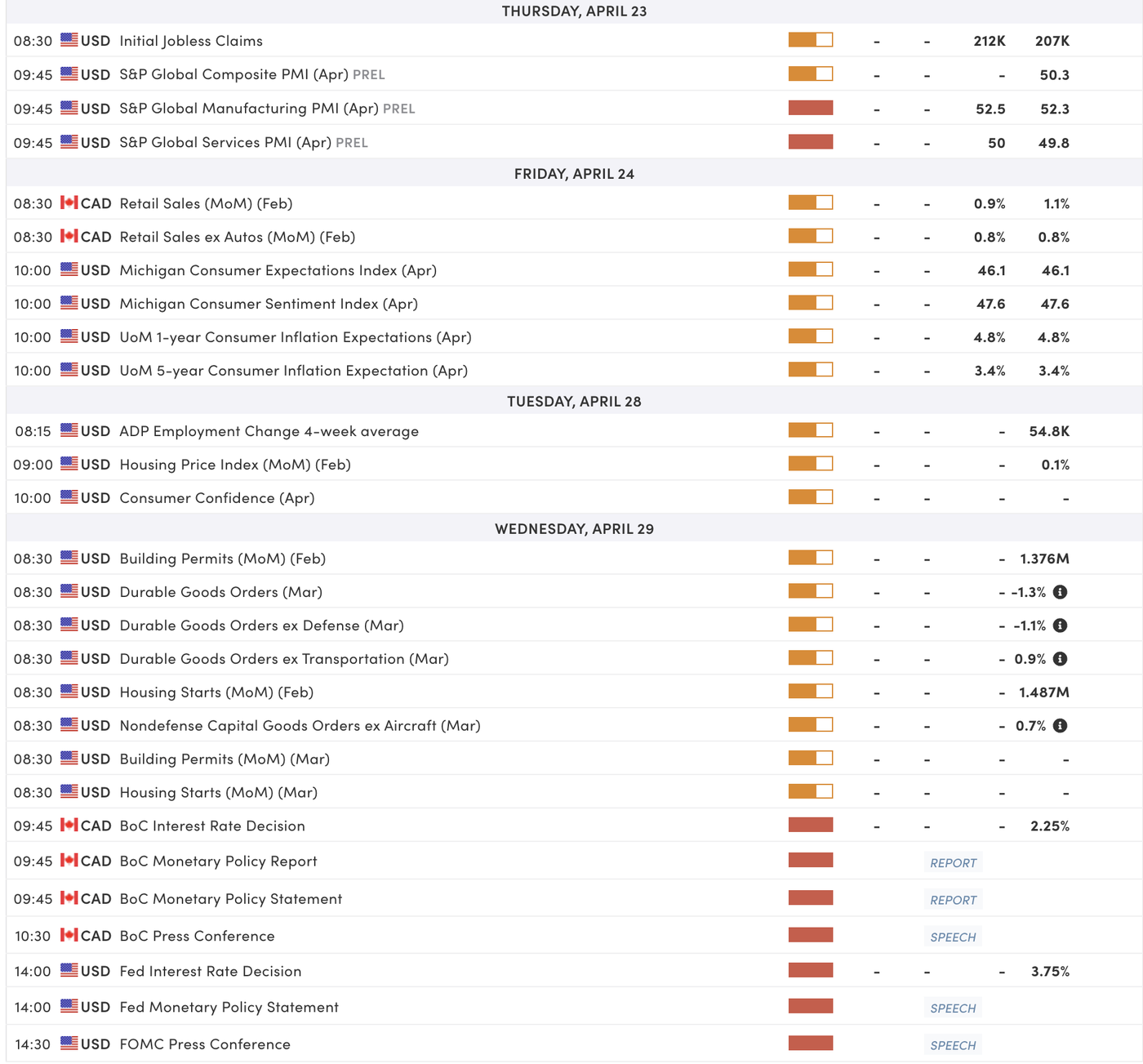This screenshot has height=1064, width=1143.
Task: Click US flag on S&P Global Composite PMI row
Action: click(x=69, y=73)
